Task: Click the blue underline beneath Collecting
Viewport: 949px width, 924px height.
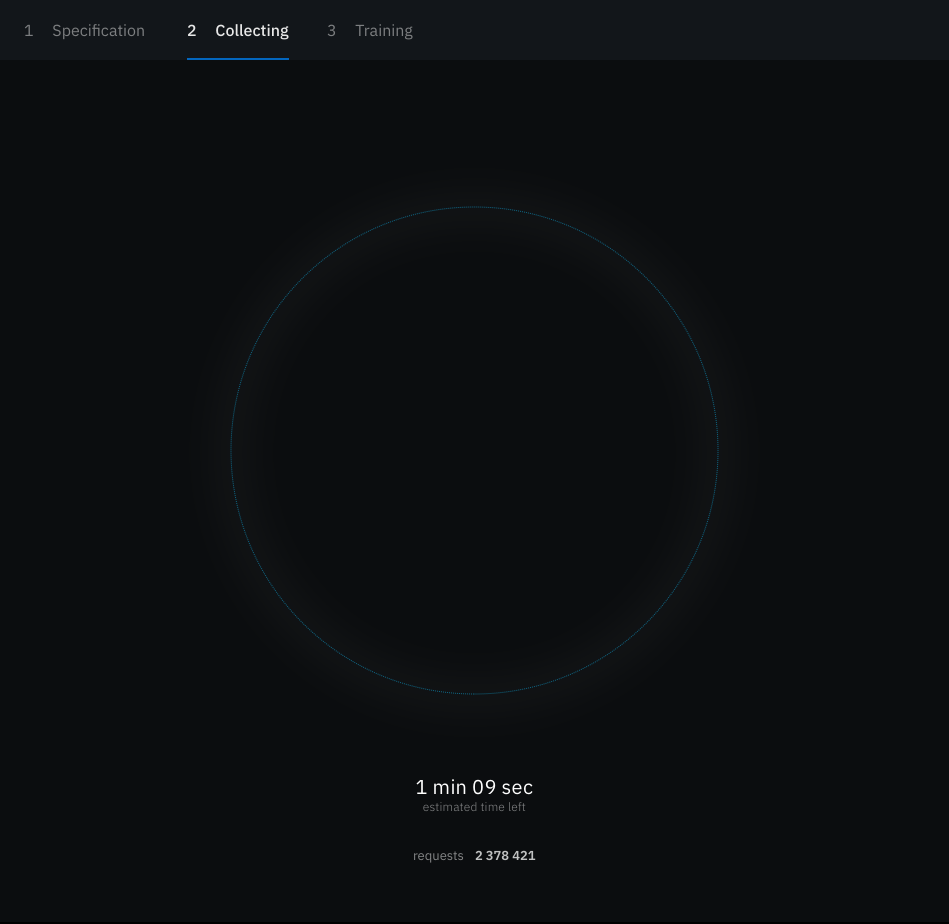Action: point(238,58)
